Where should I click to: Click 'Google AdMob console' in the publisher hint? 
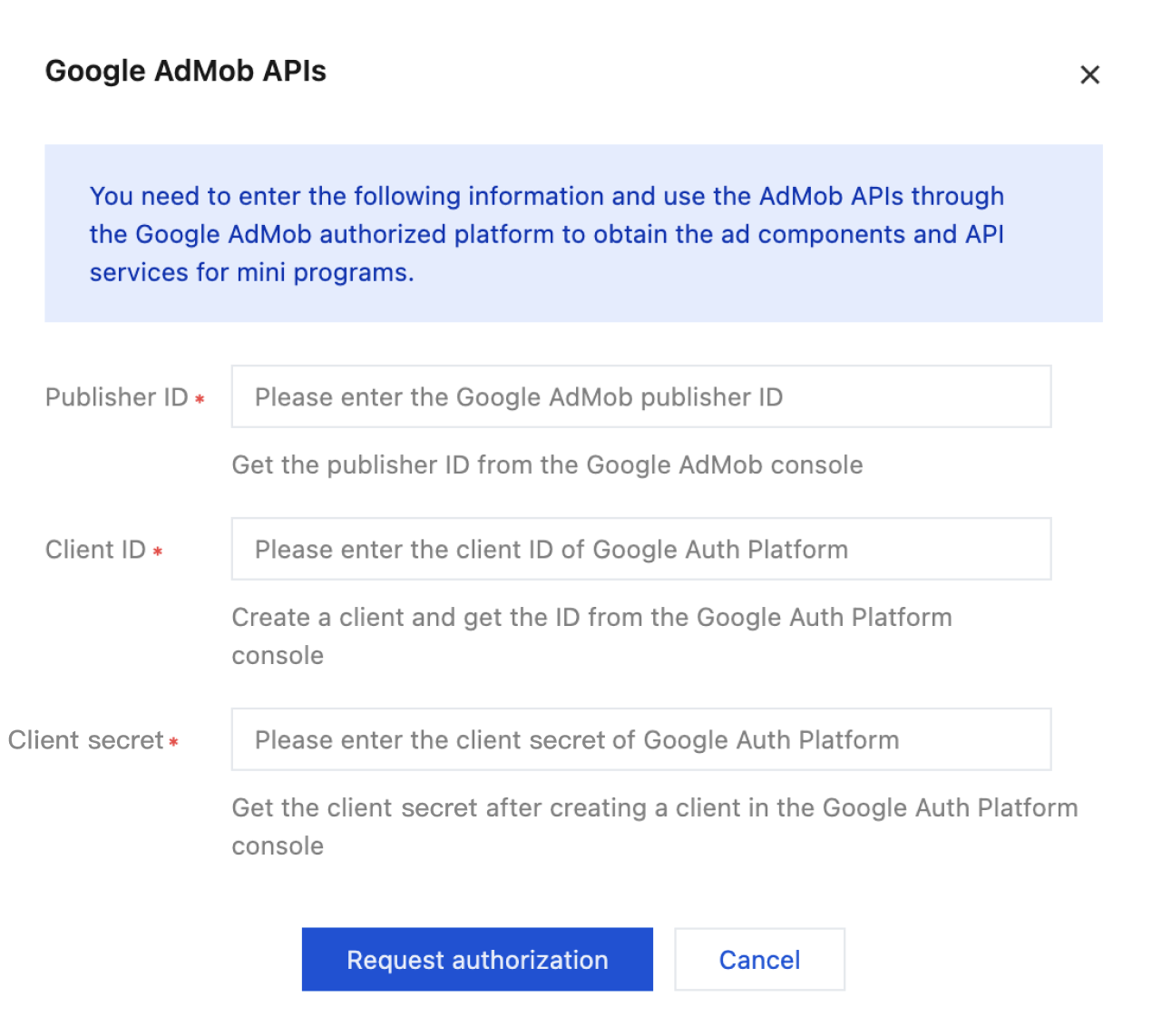(724, 465)
